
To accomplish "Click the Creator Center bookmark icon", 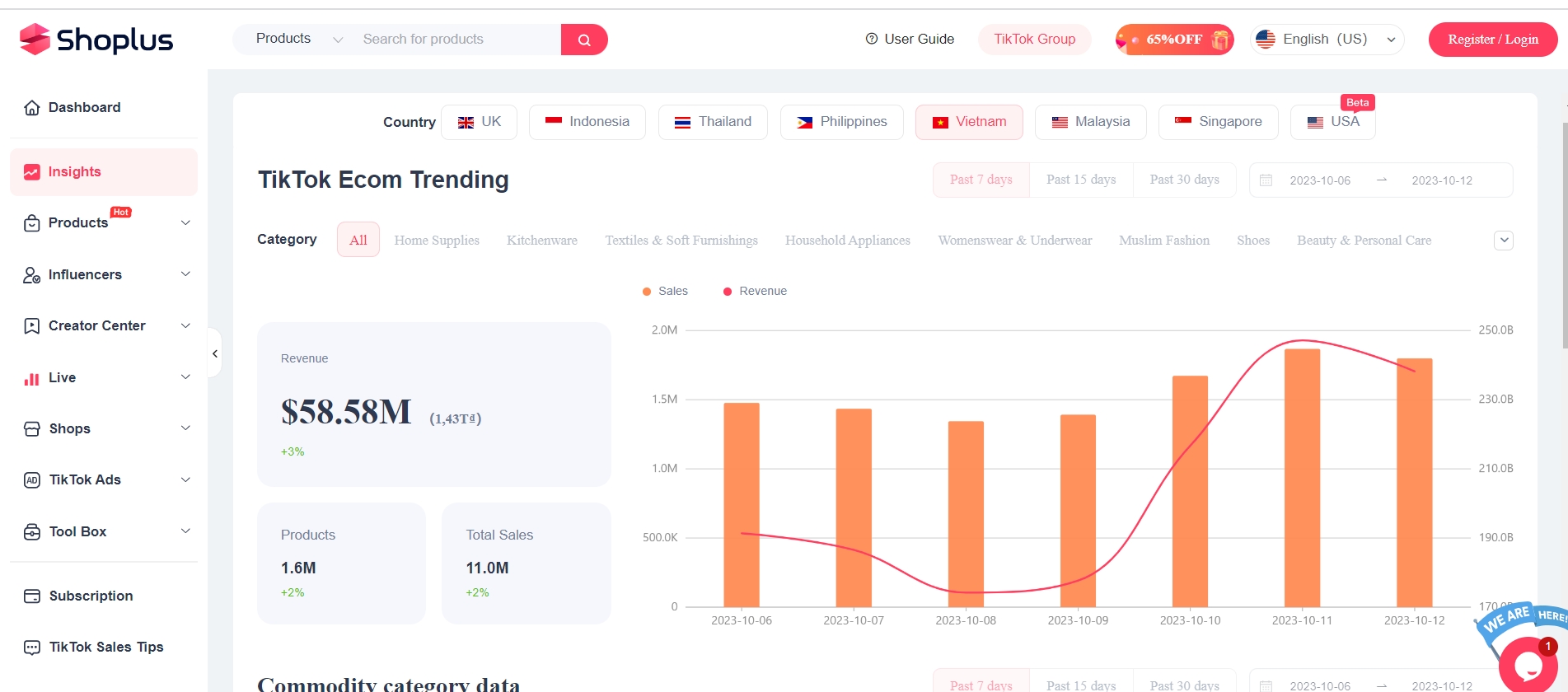I will [32, 326].
